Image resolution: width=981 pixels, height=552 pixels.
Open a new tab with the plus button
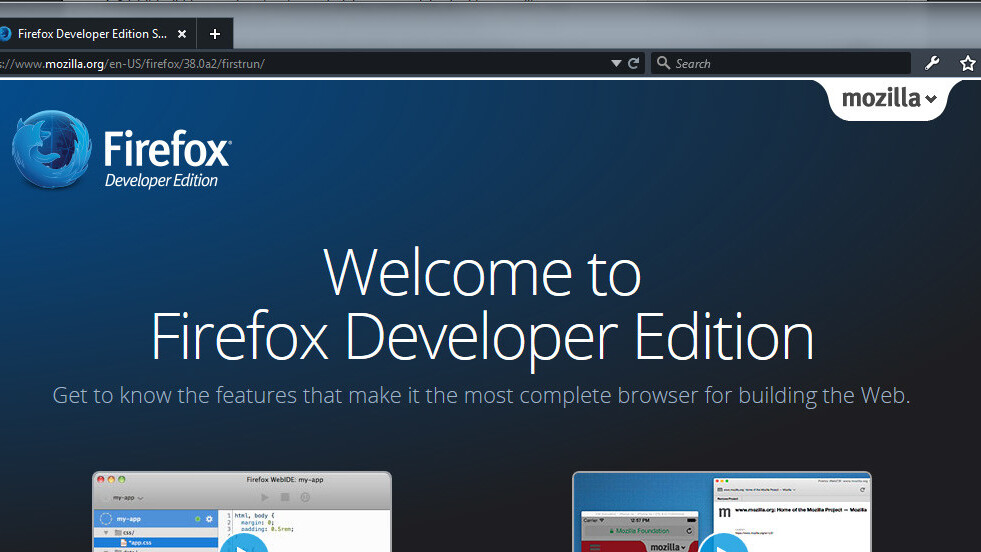(x=214, y=33)
